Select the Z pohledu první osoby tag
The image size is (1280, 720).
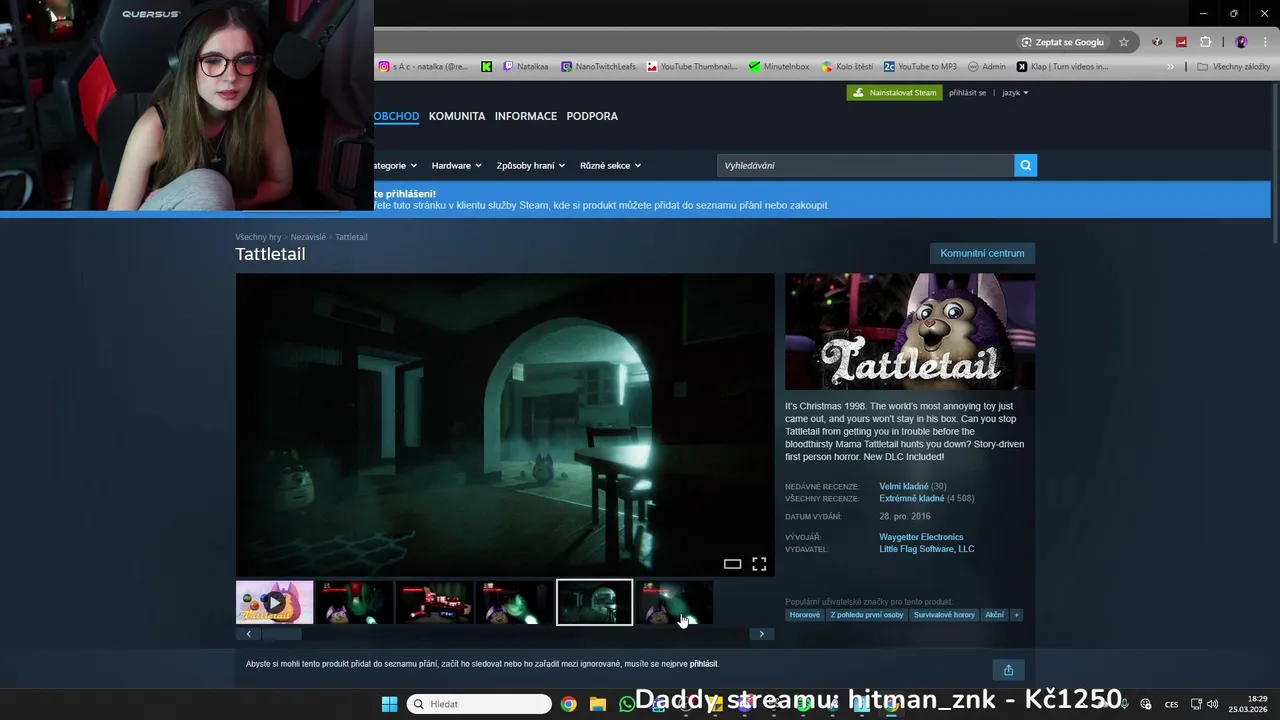click(866, 615)
